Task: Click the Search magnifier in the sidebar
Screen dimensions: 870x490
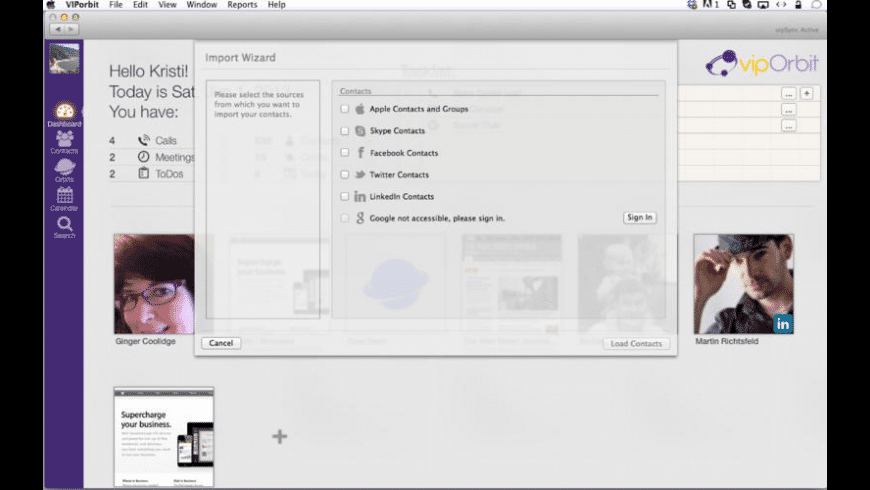Action: 64,225
